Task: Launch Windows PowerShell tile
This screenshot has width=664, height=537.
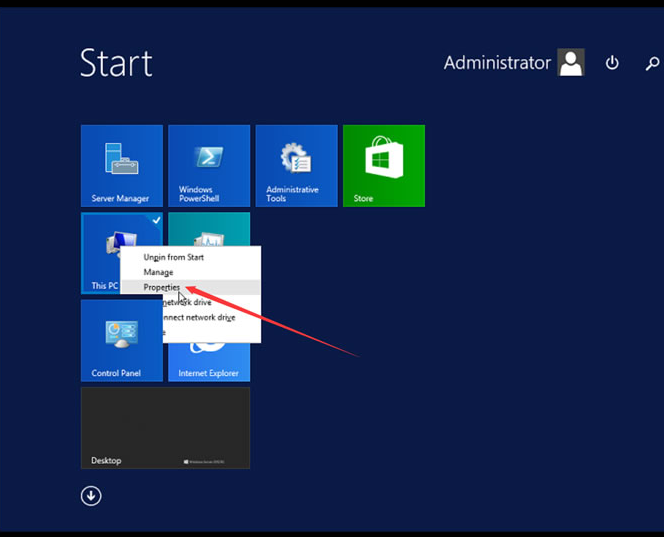Action: click(x=208, y=165)
